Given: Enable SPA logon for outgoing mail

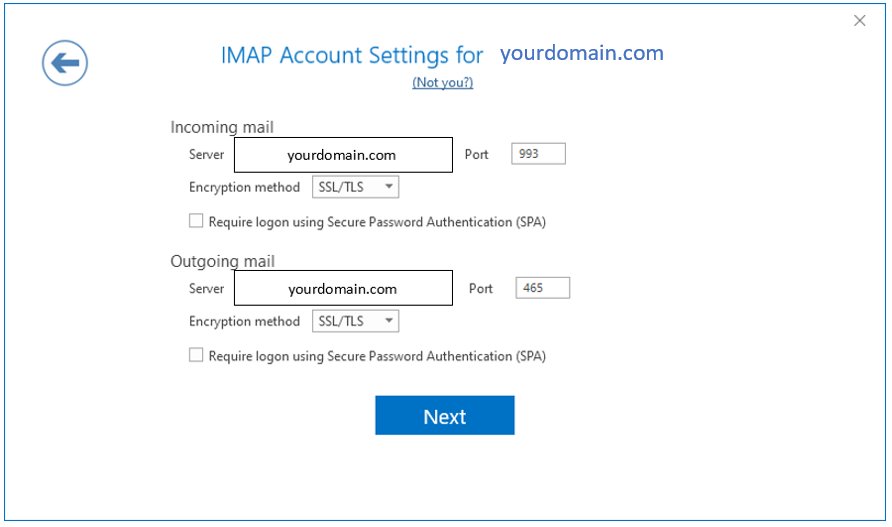Looking at the screenshot, I should (x=196, y=355).
